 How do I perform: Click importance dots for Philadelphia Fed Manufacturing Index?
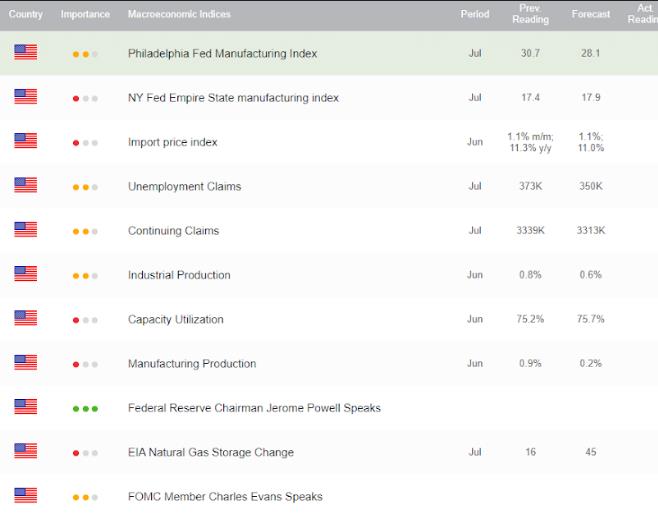point(85,54)
